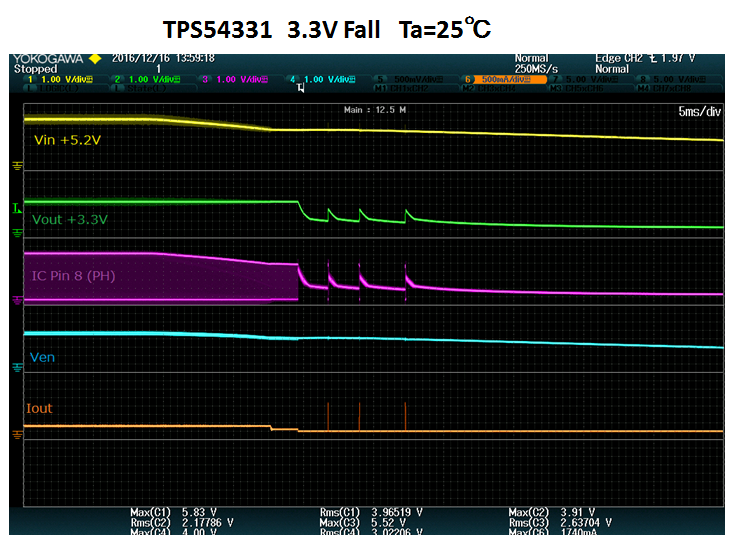Click the Max(C3) 5.52 V measurement
The height and width of the screenshot is (541, 737).
363,523
